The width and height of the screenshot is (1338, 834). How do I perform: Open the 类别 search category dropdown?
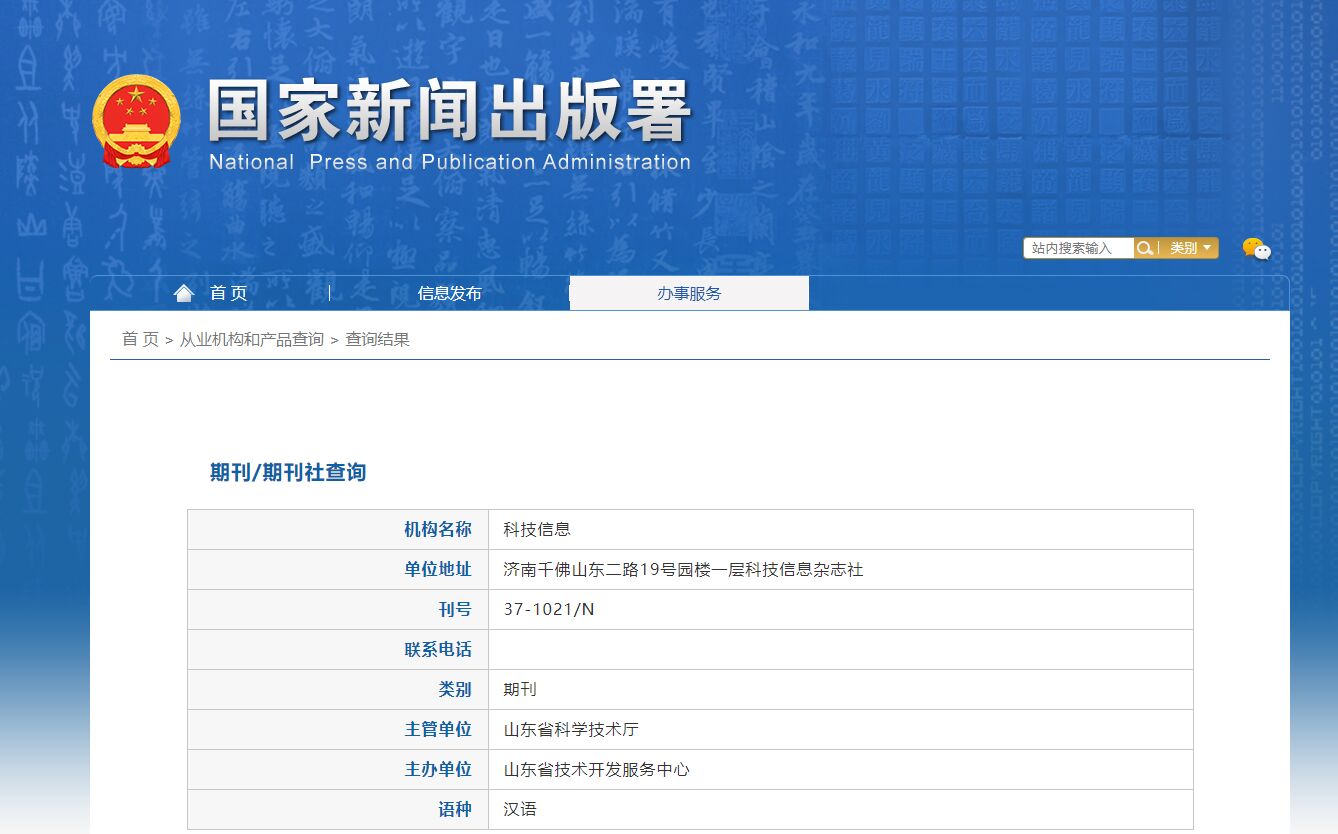1189,248
